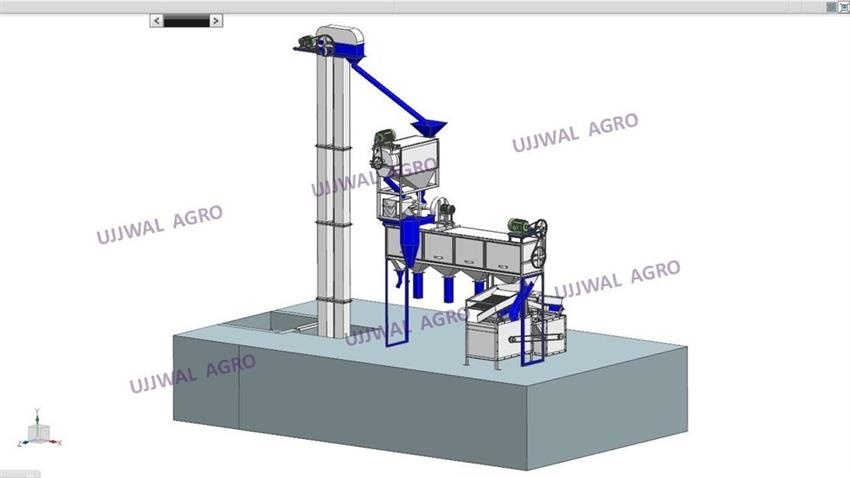Select the blue cyclone separator cone
The width and height of the screenshot is (850, 478).
410,243
